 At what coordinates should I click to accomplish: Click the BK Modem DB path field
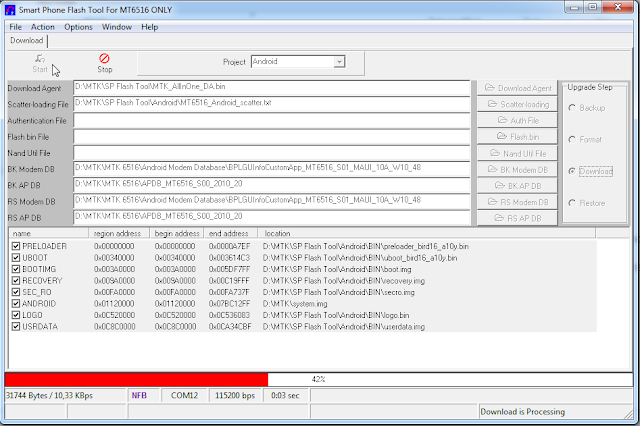[x=272, y=169]
